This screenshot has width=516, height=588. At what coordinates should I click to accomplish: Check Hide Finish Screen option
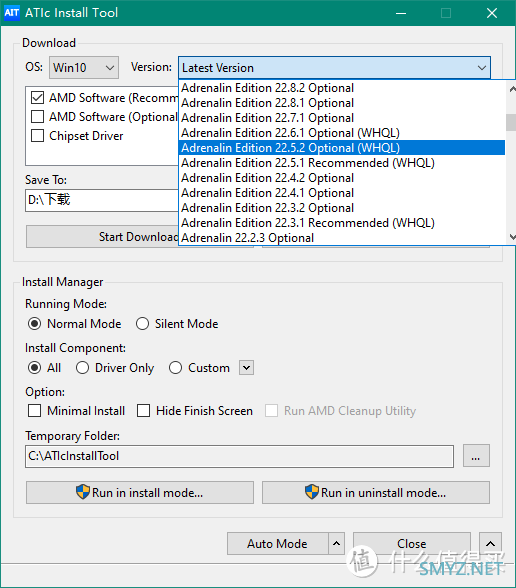(x=144, y=411)
